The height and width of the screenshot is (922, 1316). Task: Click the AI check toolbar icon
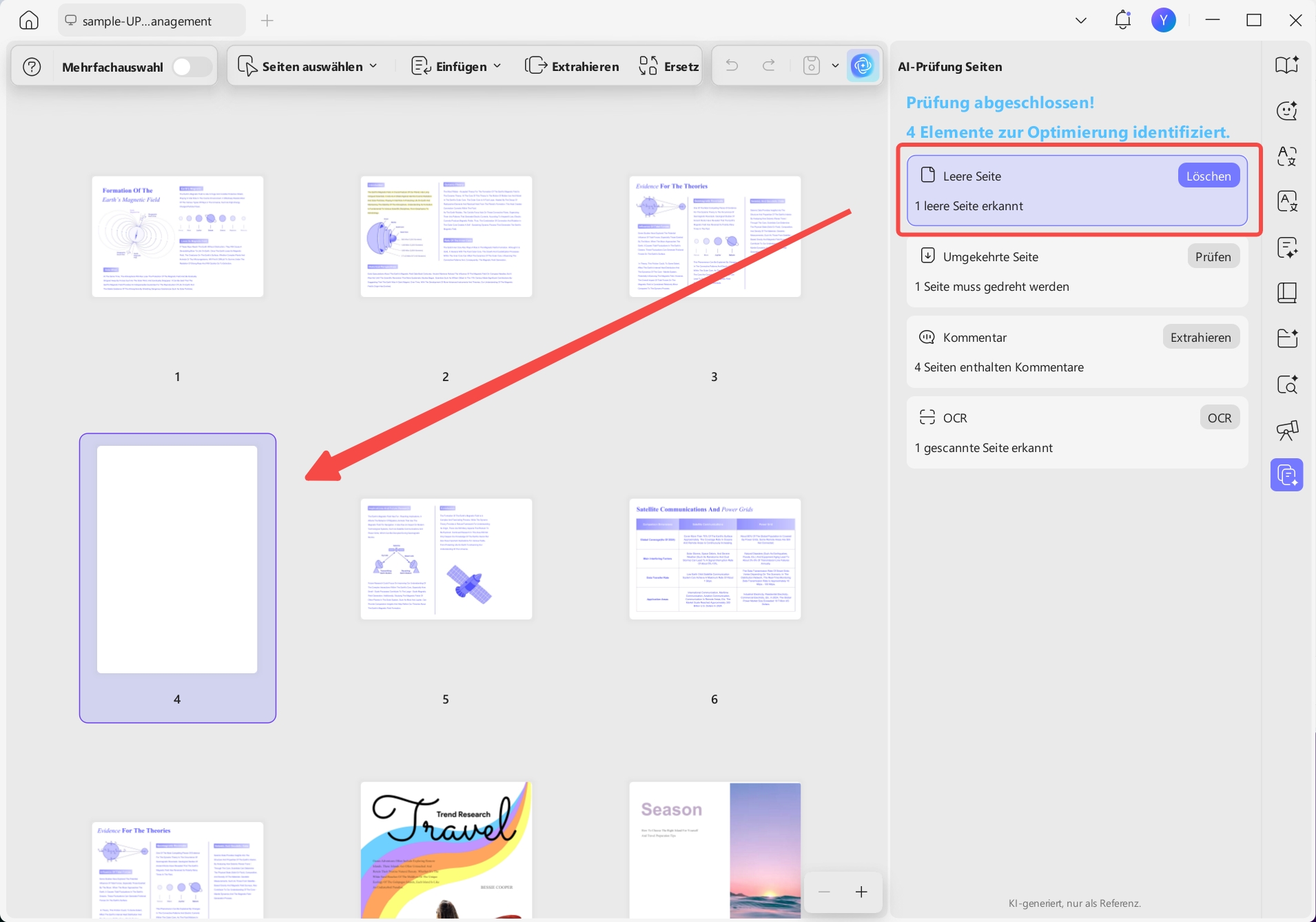pos(863,66)
